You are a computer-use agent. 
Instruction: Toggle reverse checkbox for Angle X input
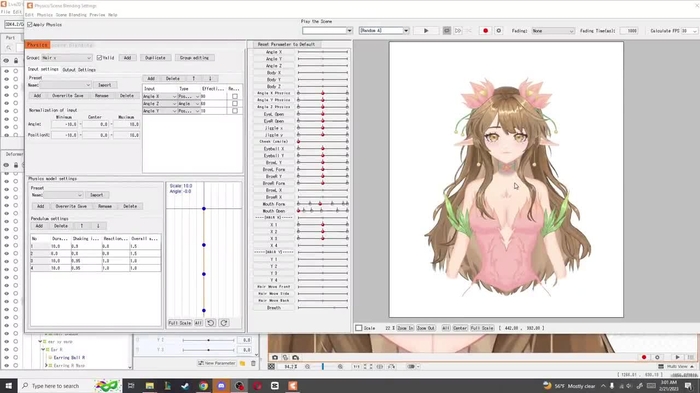tap(235, 96)
